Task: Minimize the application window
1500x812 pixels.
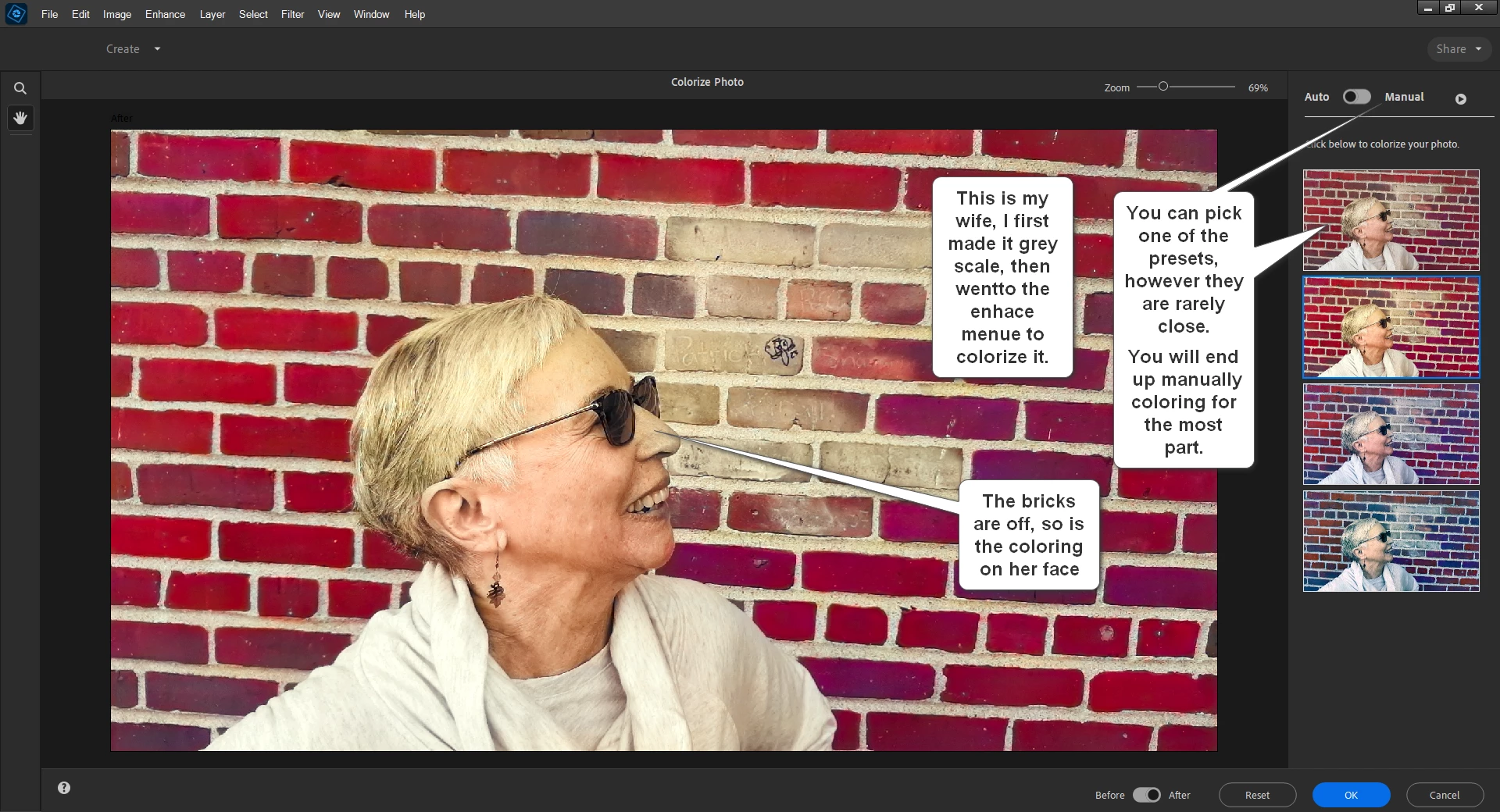Action: [x=1428, y=8]
